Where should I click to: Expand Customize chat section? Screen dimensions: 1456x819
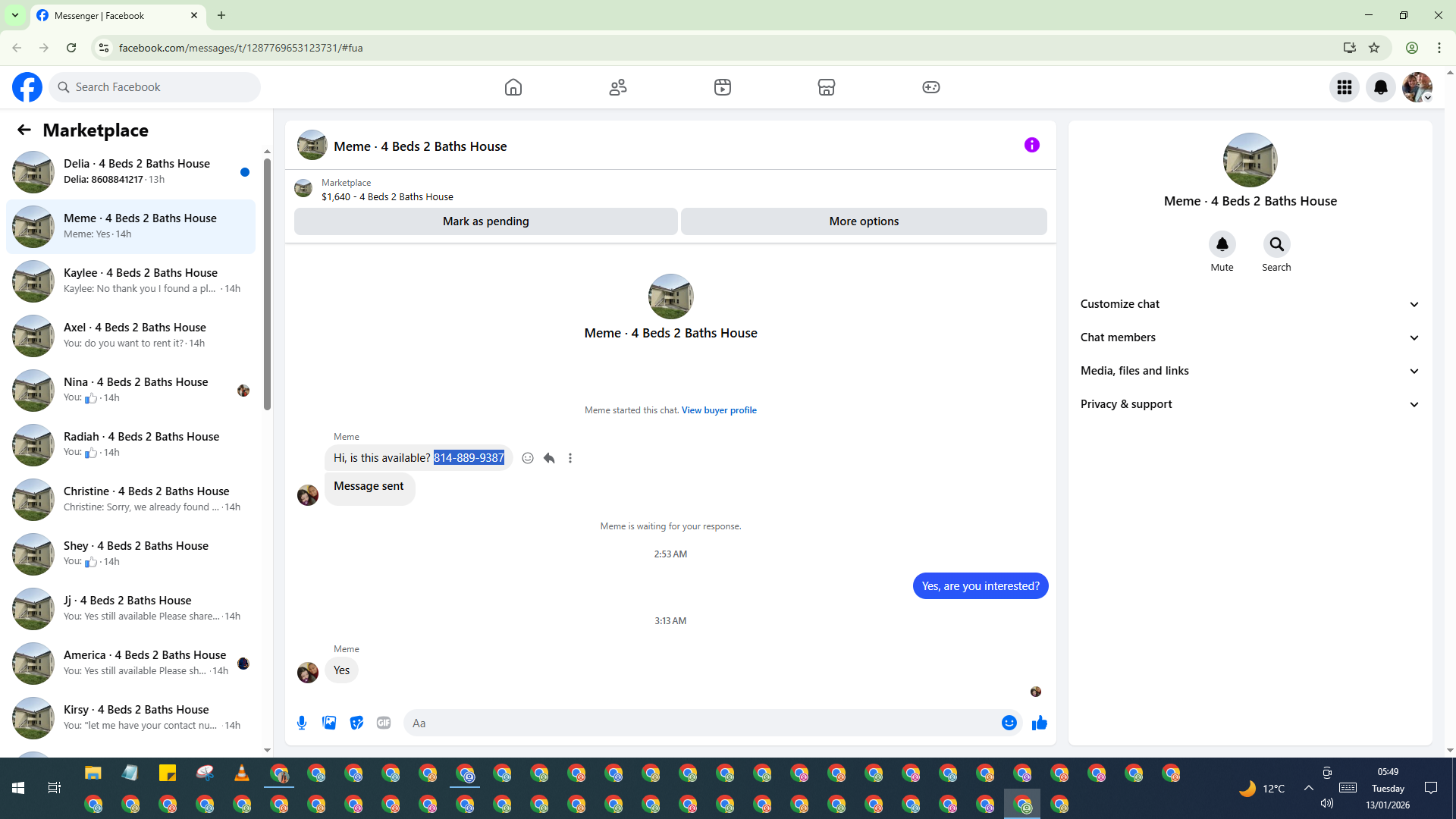1249,304
